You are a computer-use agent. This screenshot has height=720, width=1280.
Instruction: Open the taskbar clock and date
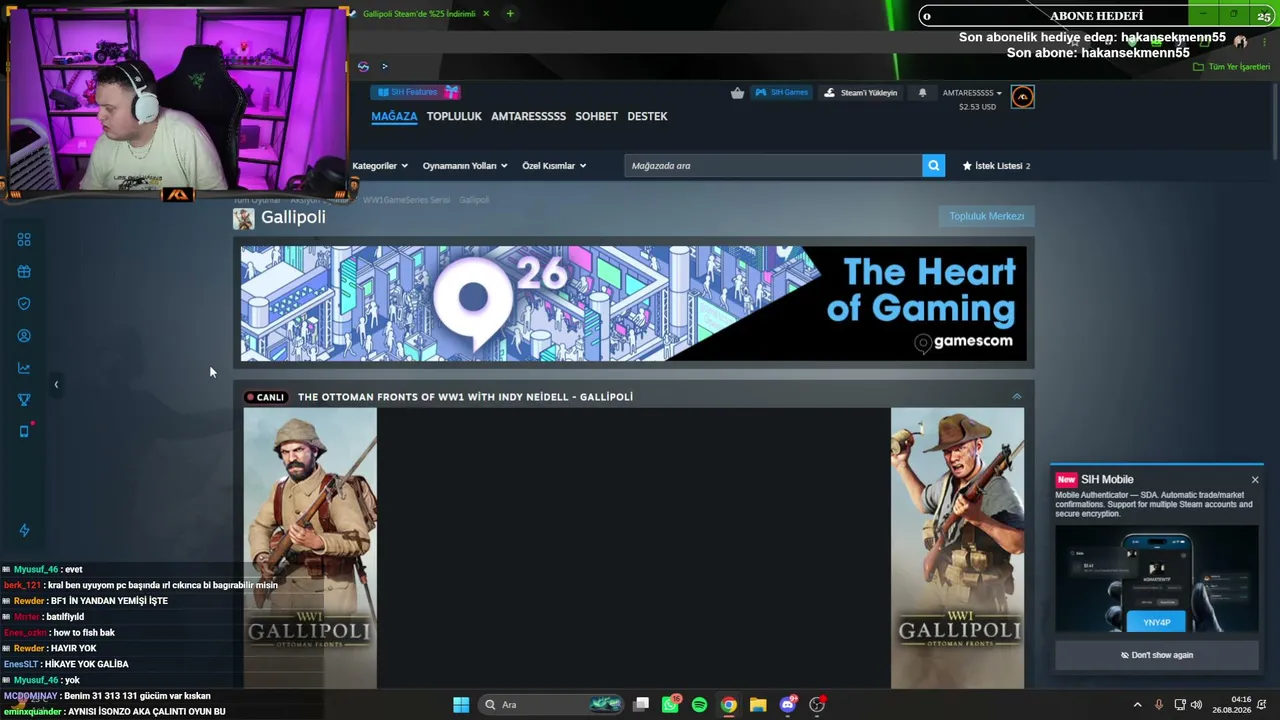click(1231, 705)
